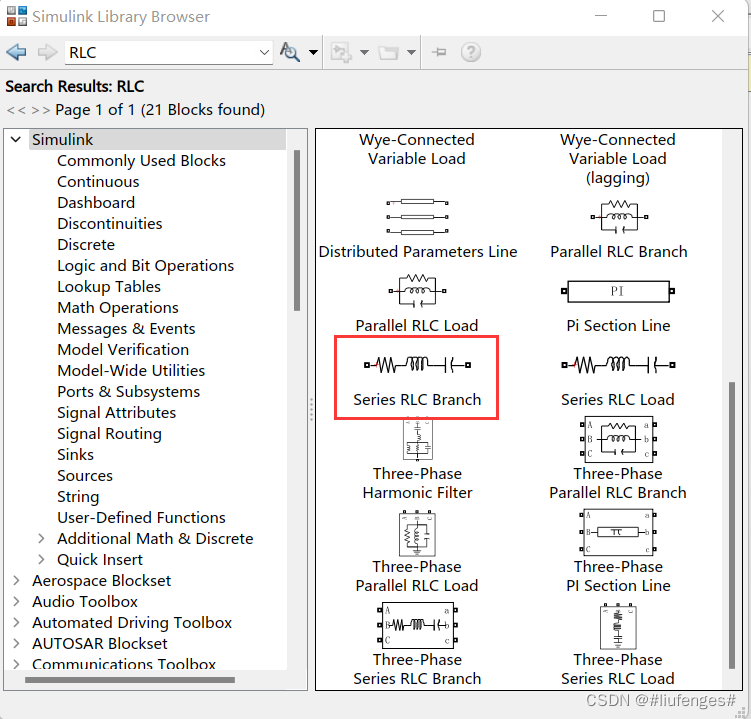Click the library tree horizontal scrollbar
Viewport: 751px width, 719px height.
coord(130,680)
